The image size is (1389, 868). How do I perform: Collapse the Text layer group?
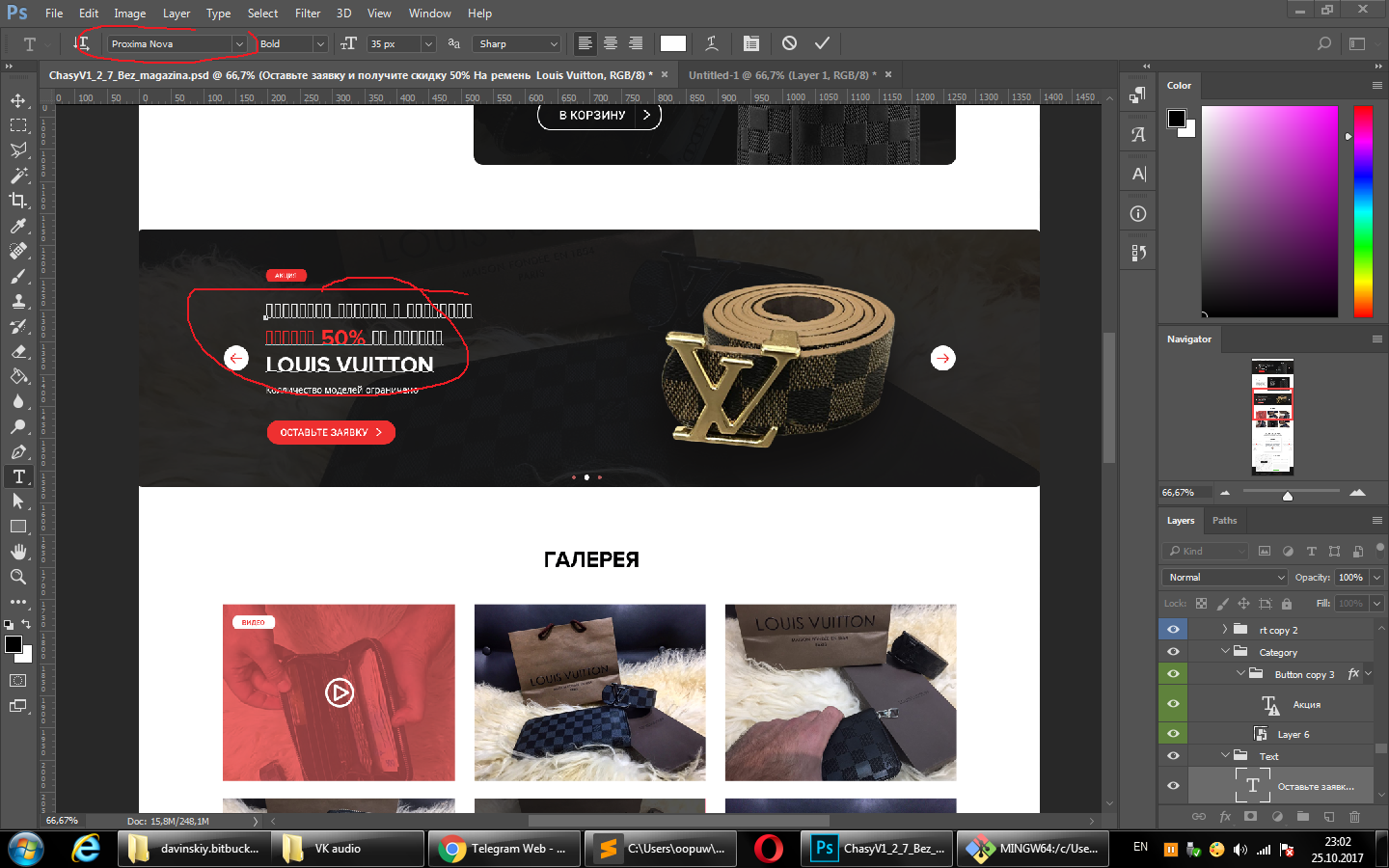(x=1225, y=756)
